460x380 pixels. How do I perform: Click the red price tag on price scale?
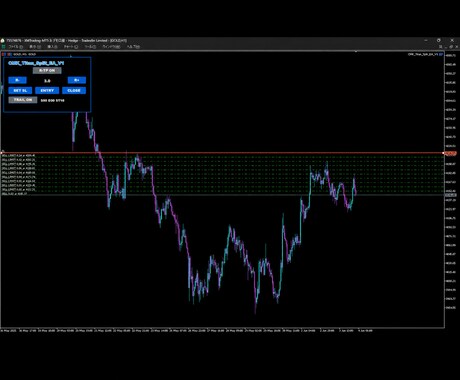pyautogui.click(x=451, y=153)
